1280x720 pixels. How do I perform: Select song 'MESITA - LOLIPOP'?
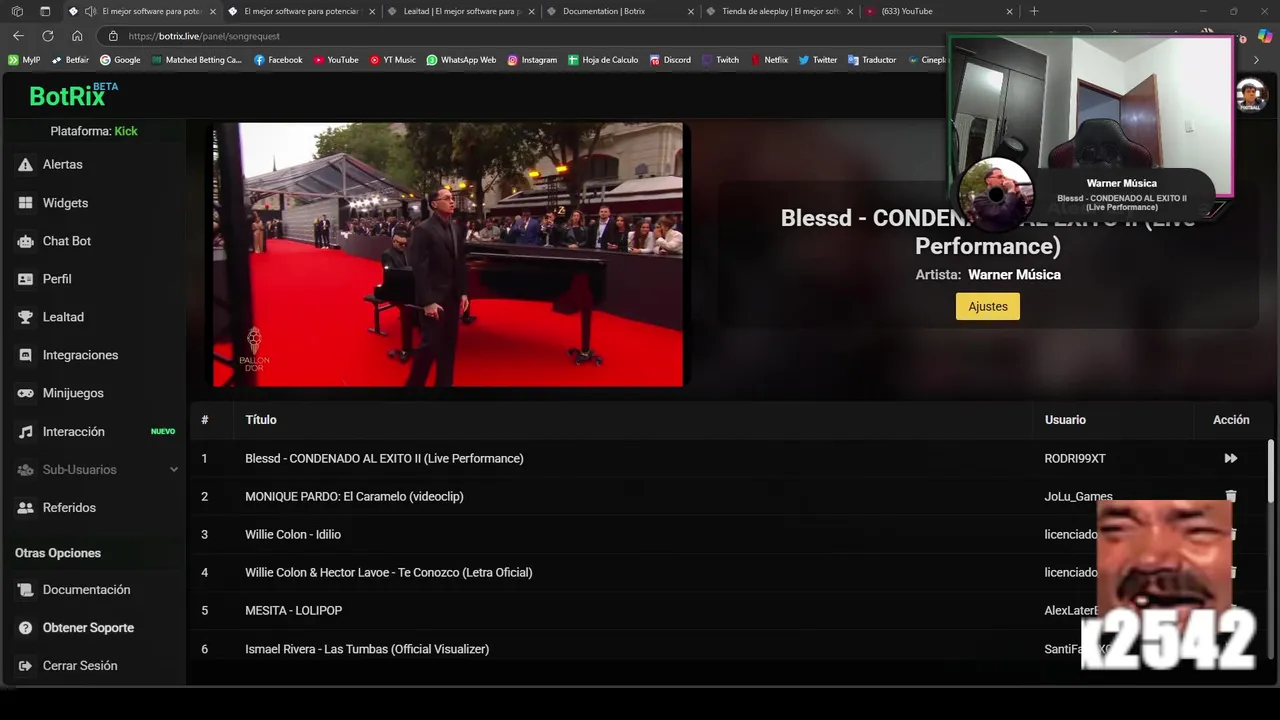[294, 610]
